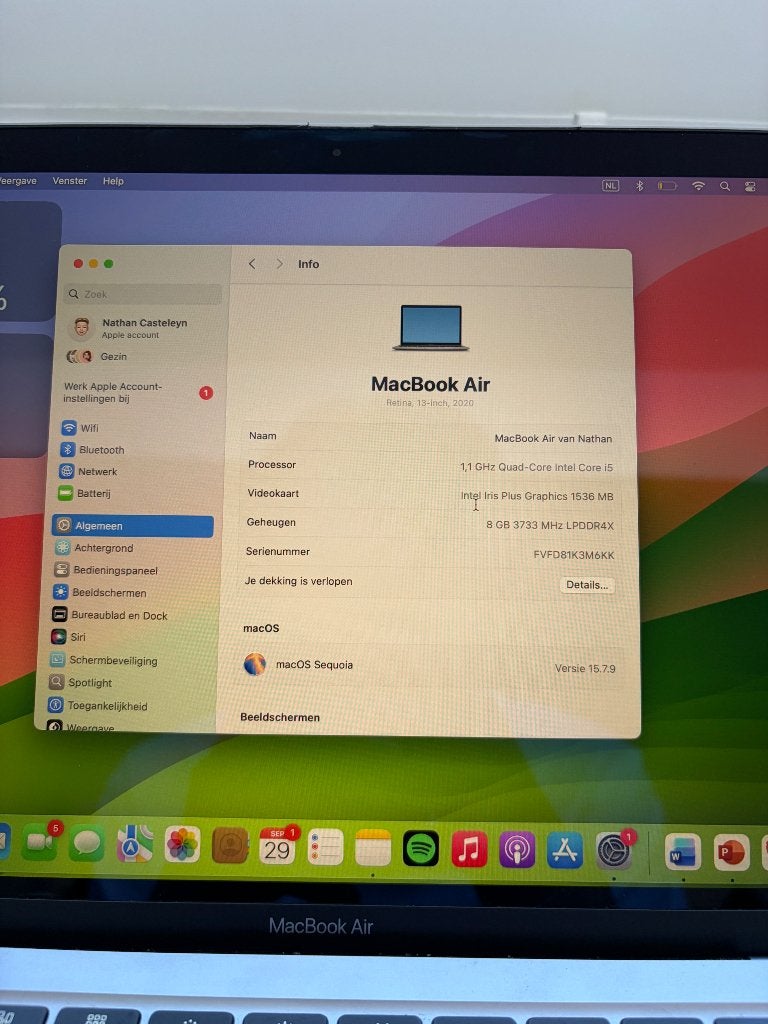Open Control Center in menu bar
This screenshot has height=1024, width=768.
[750, 187]
